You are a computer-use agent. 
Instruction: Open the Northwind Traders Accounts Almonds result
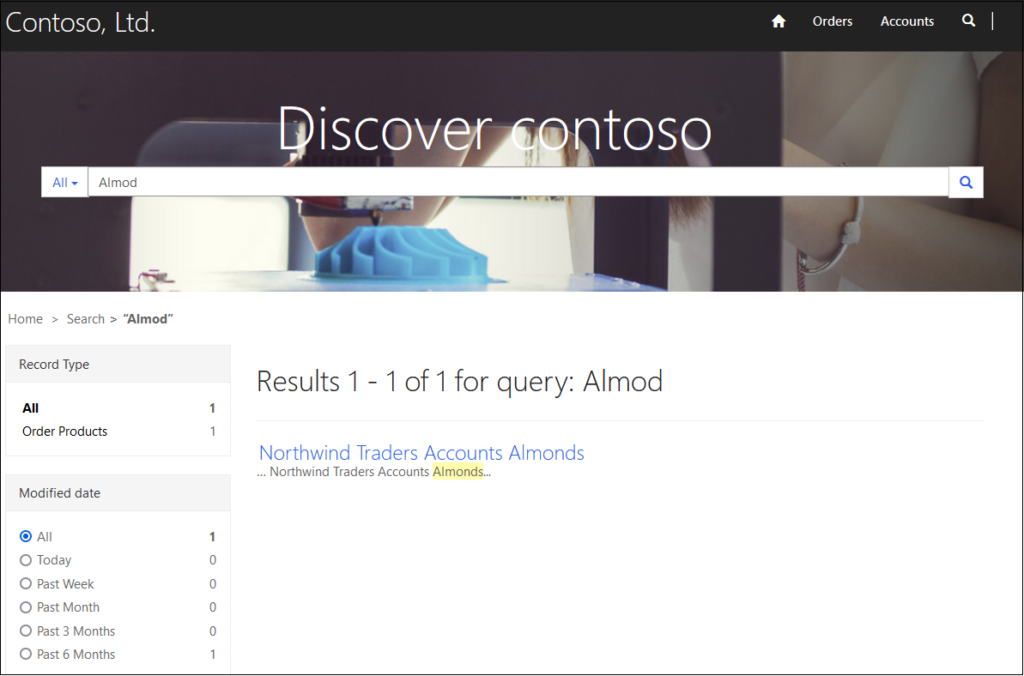coord(422,453)
